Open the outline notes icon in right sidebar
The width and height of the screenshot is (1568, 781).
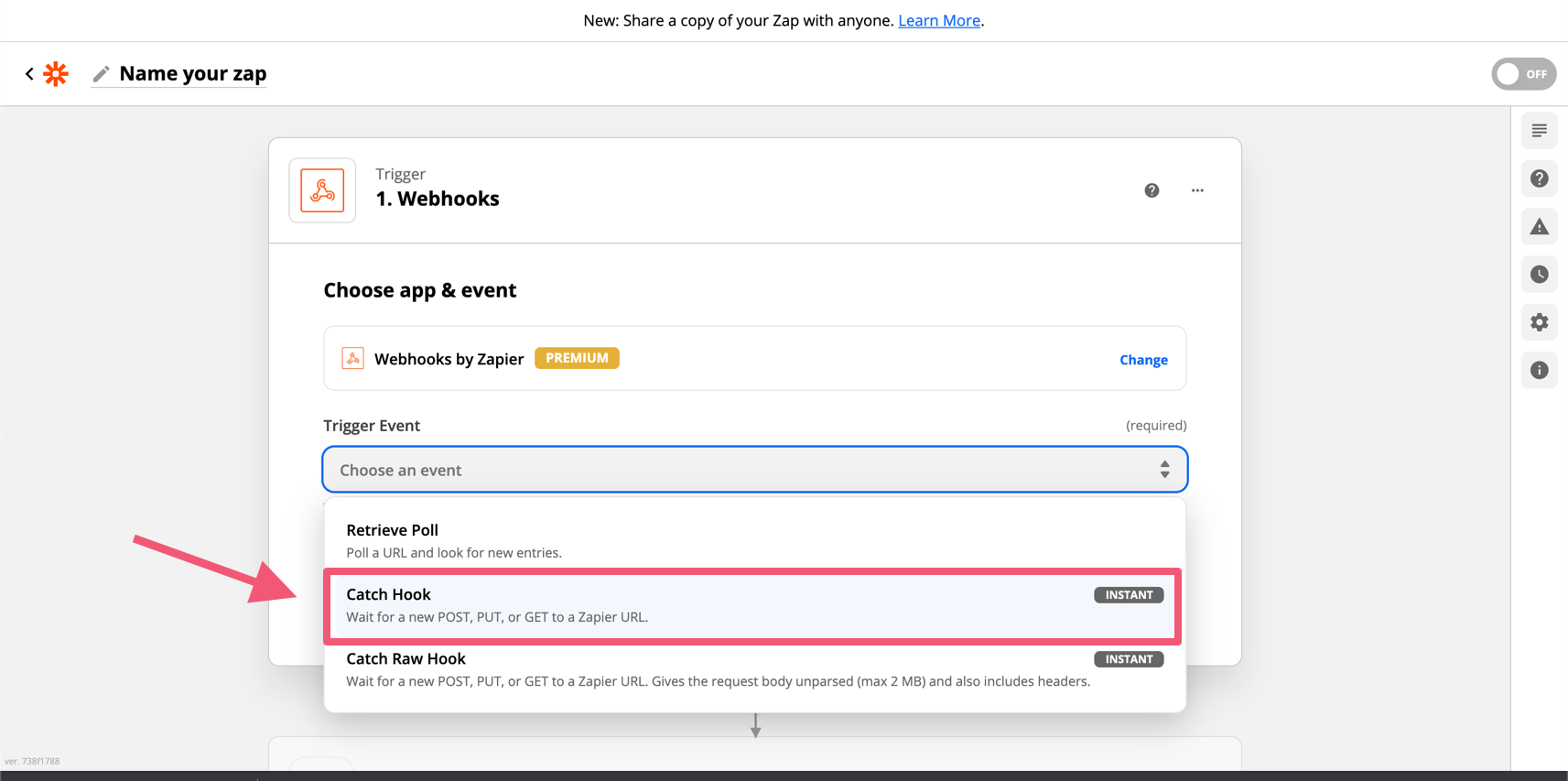1540,131
